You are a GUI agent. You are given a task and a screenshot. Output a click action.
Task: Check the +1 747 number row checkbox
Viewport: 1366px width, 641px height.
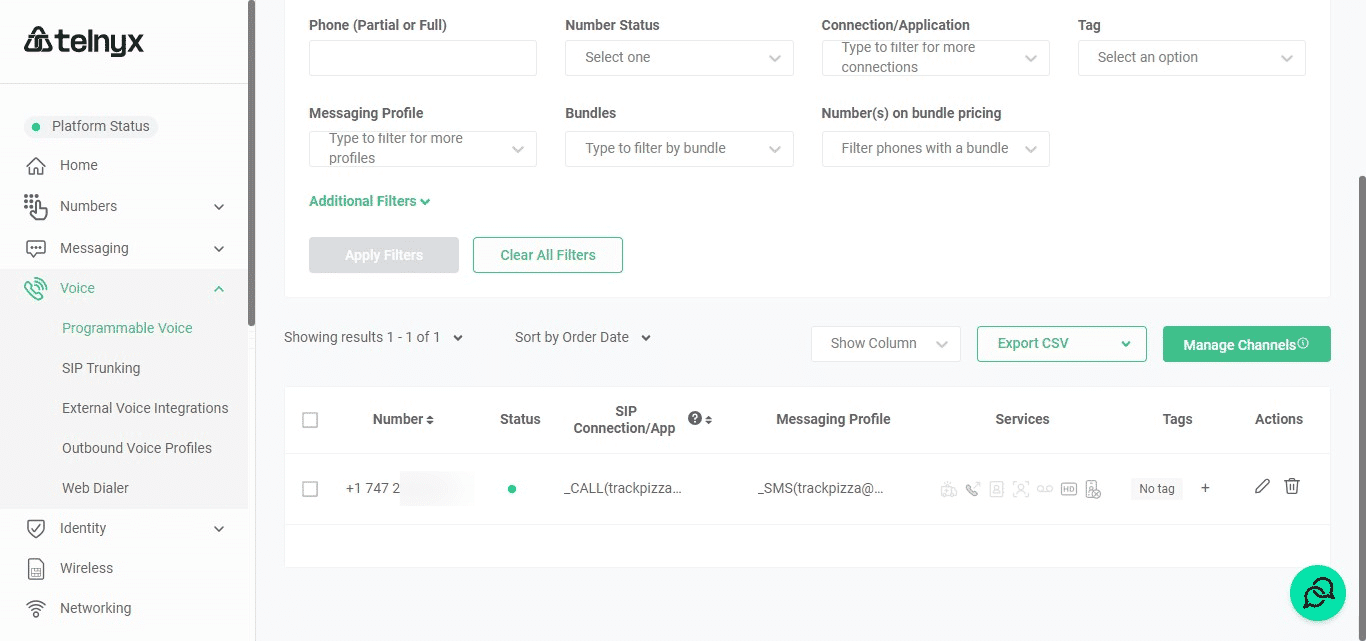click(x=310, y=489)
